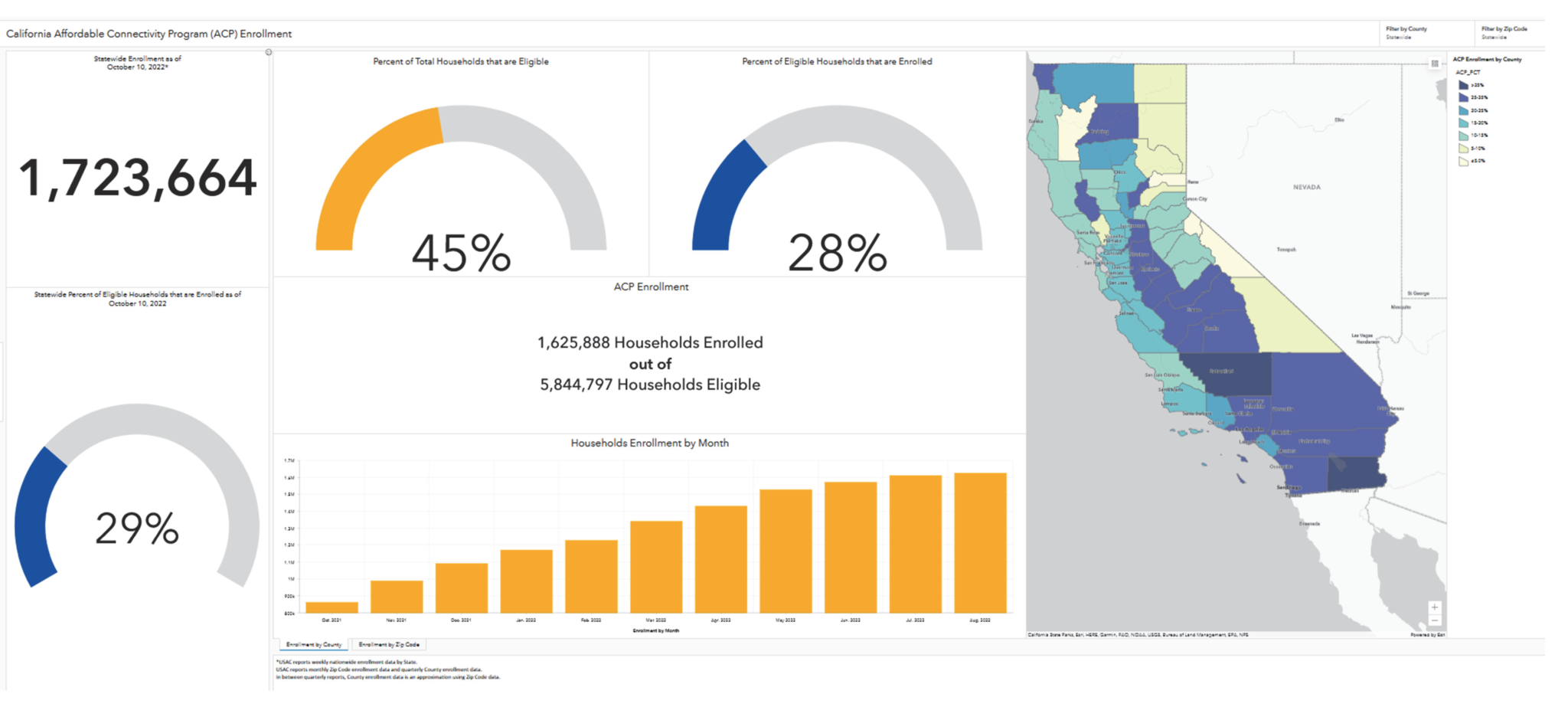Select the Enrollment by County tab
Viewport: 1568px width, 707px height.
pos(312,644)
